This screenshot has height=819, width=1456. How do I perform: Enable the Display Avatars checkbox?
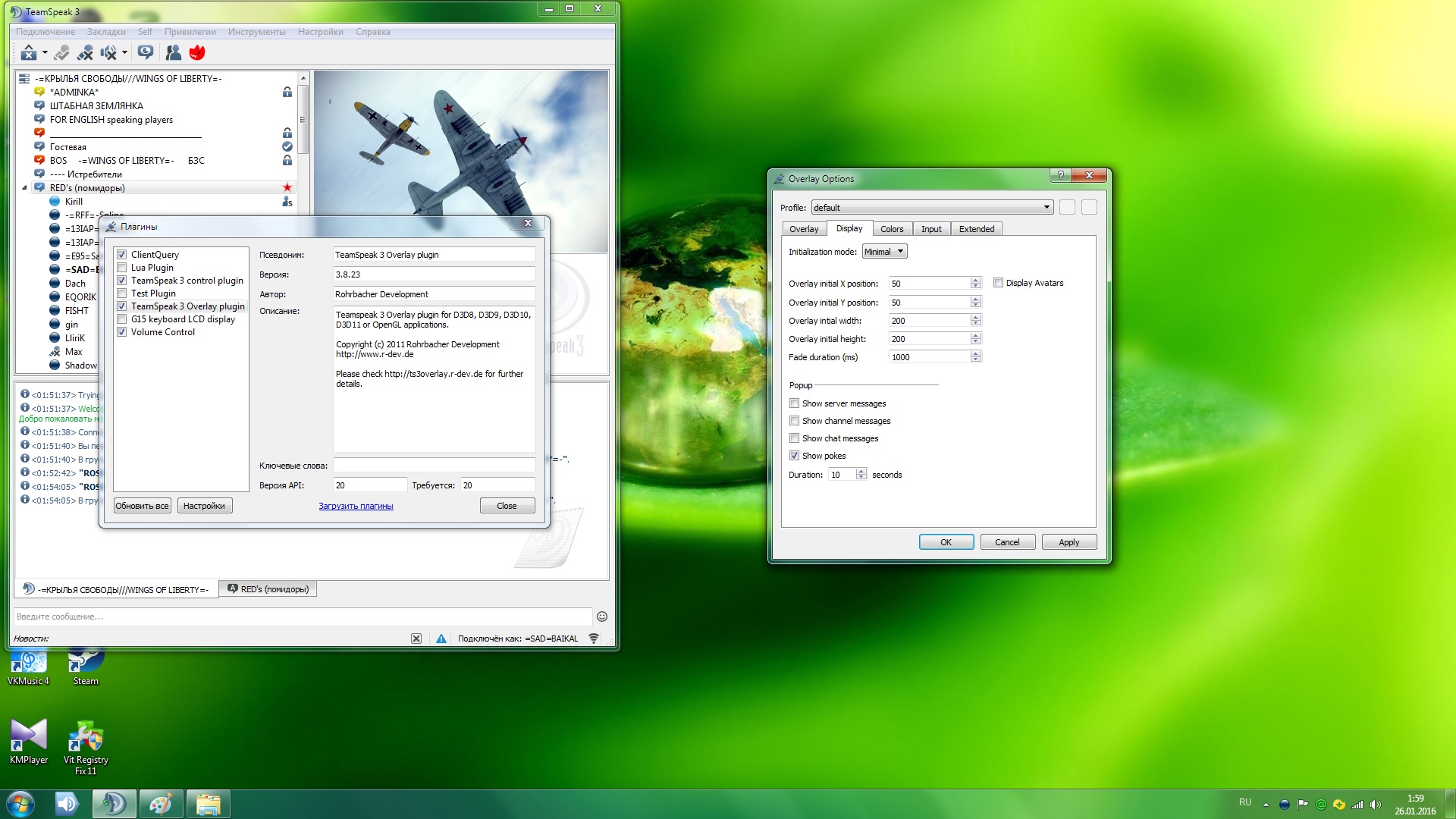pyautogui.click(x=998, y=283)
